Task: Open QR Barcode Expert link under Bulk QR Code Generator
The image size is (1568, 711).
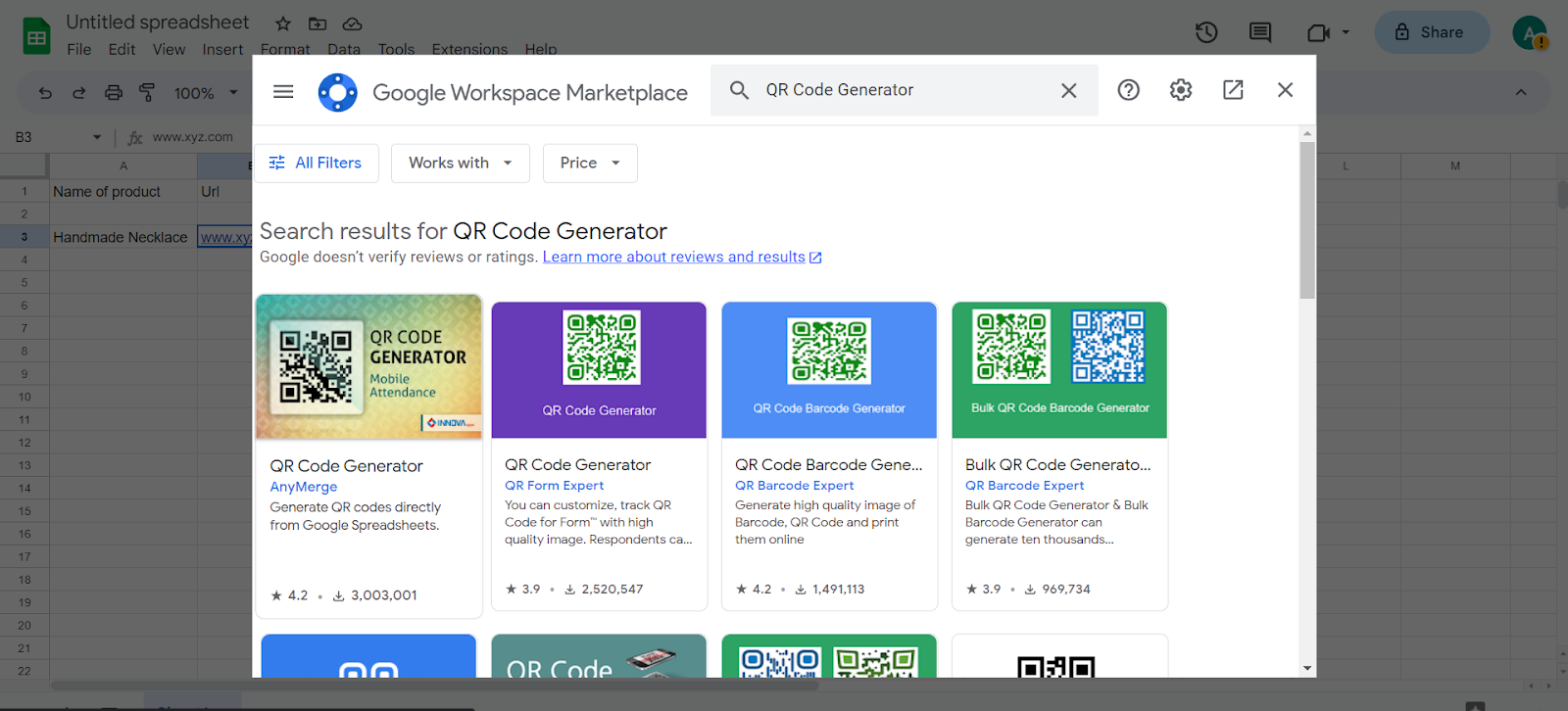Action: [x=1024, y=485]
